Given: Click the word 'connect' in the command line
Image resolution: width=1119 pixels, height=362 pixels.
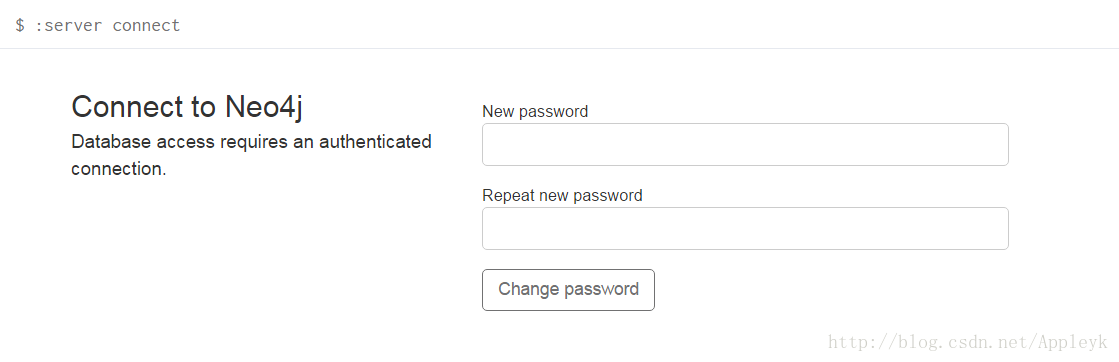Looking at the screenshot, I should pyautogui.click(x=146, y=26).
